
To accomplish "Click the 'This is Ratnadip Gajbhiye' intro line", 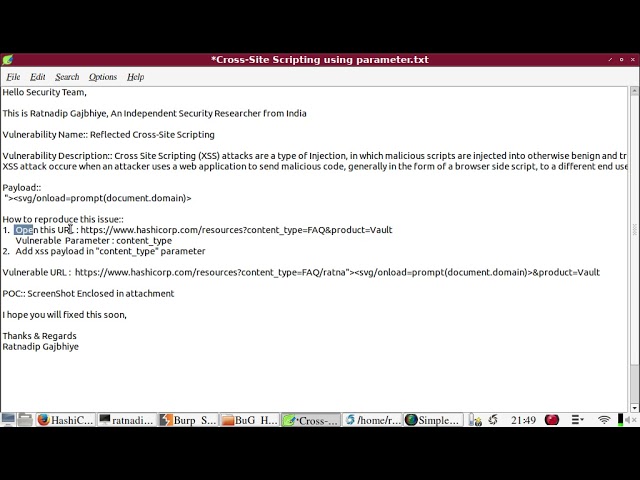I will pyautogui.click(x=154, y=113).
